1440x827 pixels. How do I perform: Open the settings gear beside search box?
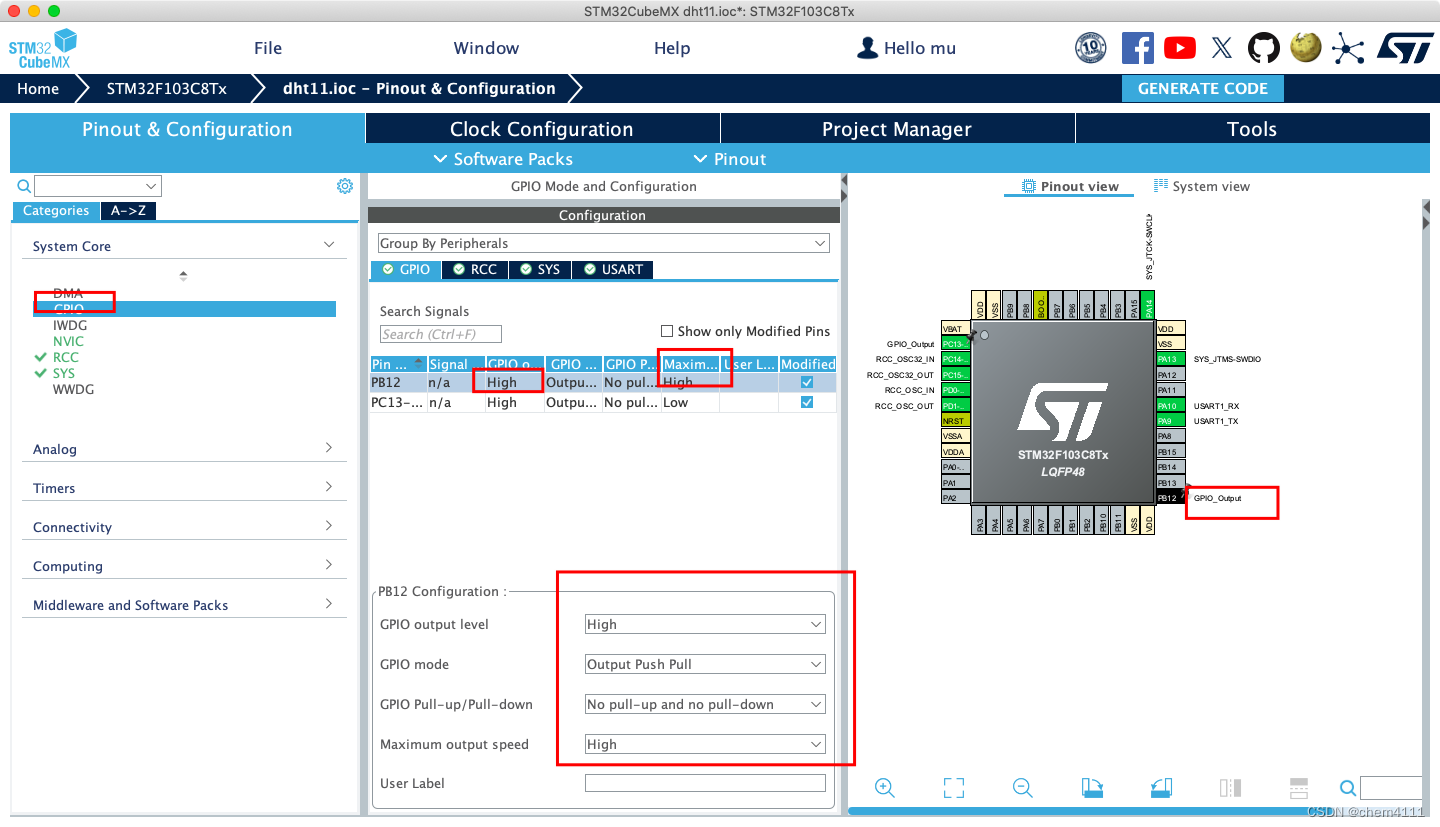pyautogui.click(x=345, y=185)
